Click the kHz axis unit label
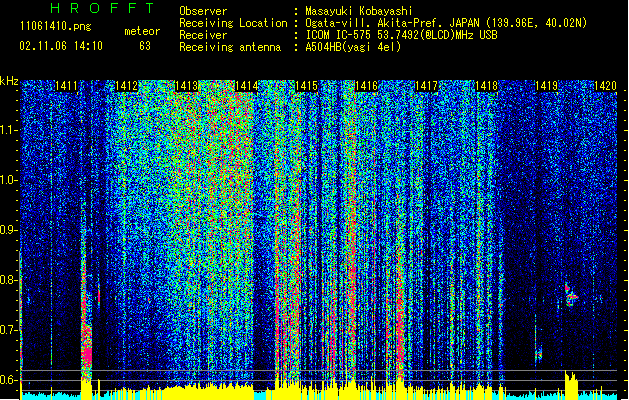This screenshot has width=629, height=400. click(9, 81)
